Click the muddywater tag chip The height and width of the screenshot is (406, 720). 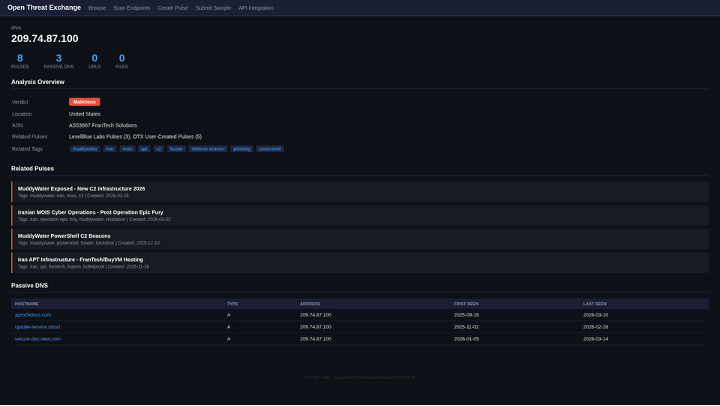pos(84,148)
